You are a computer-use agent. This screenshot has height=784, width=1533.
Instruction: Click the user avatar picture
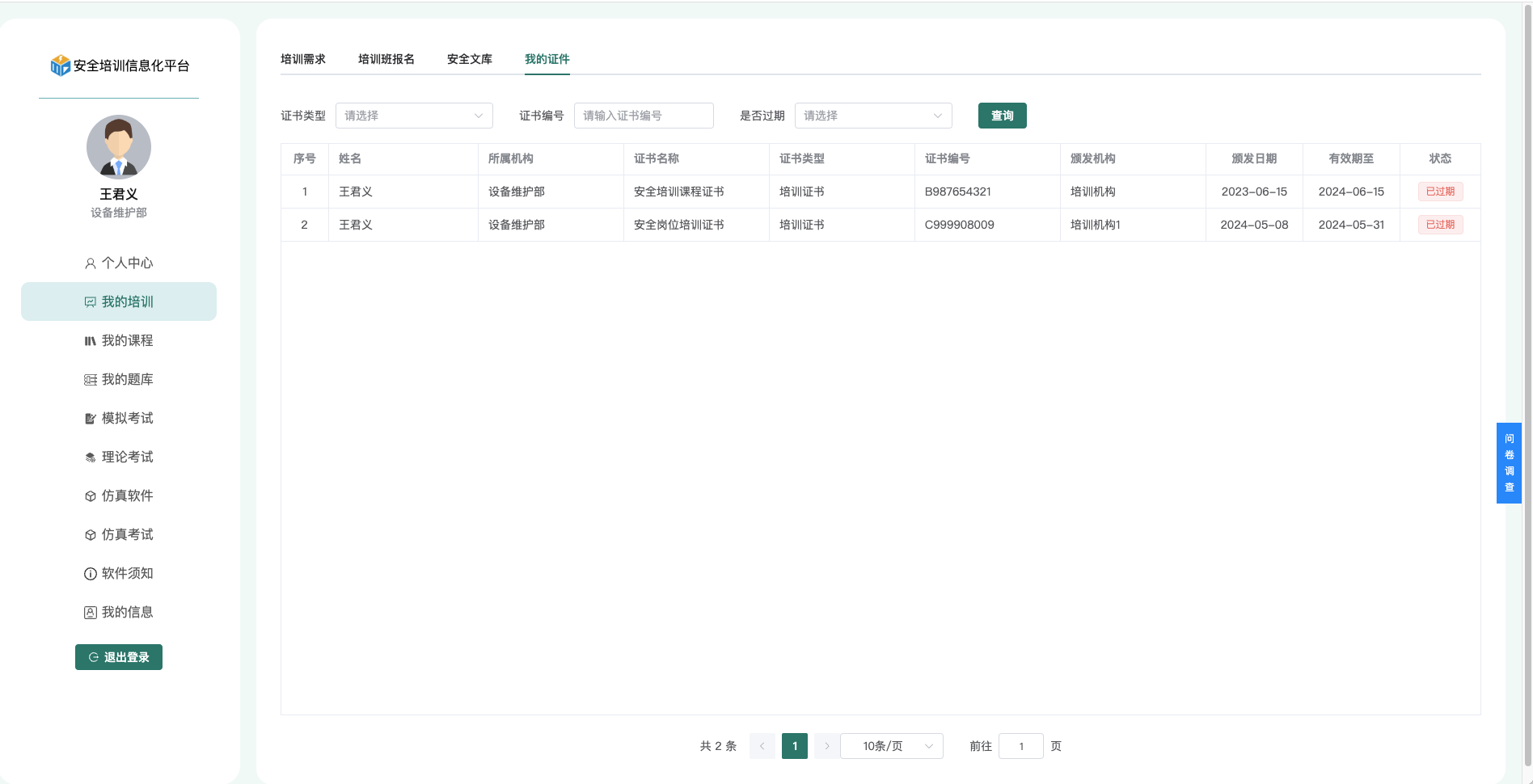click(x=119, y=147)
